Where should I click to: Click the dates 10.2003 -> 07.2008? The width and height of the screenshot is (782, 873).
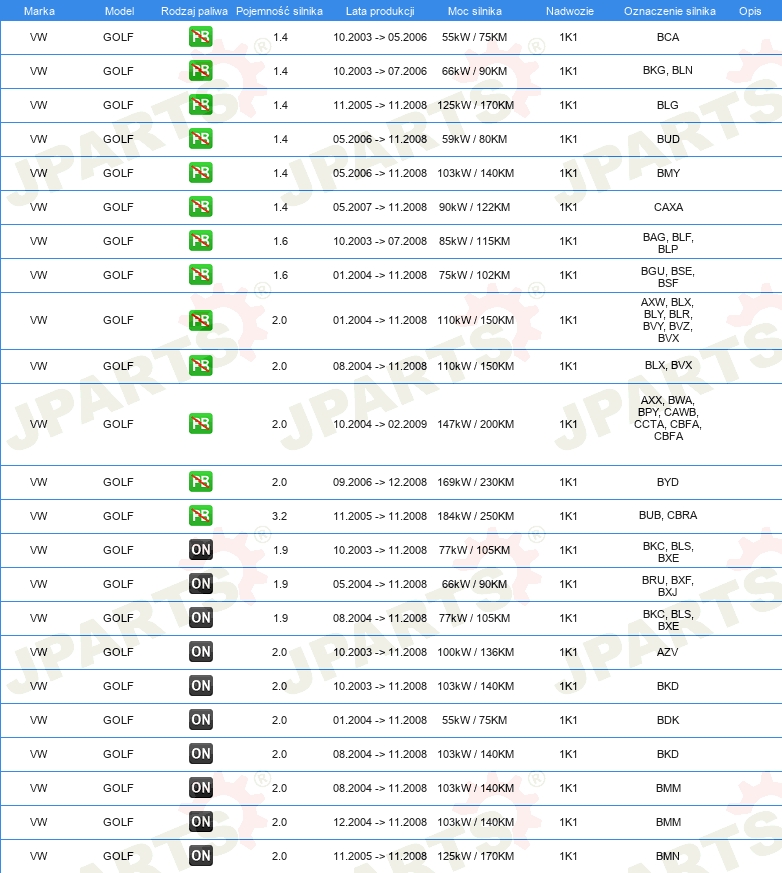(380, 241)
